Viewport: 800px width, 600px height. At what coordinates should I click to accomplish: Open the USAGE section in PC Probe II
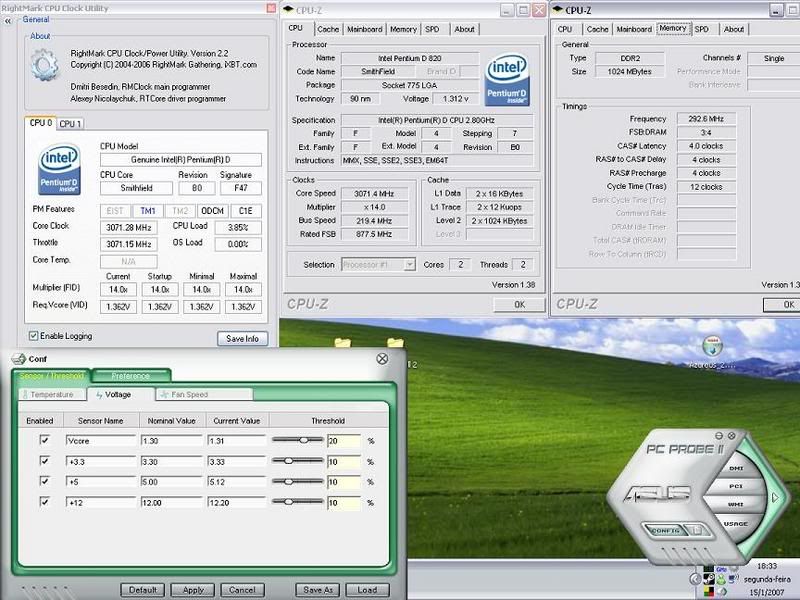[x=735, y=523]
